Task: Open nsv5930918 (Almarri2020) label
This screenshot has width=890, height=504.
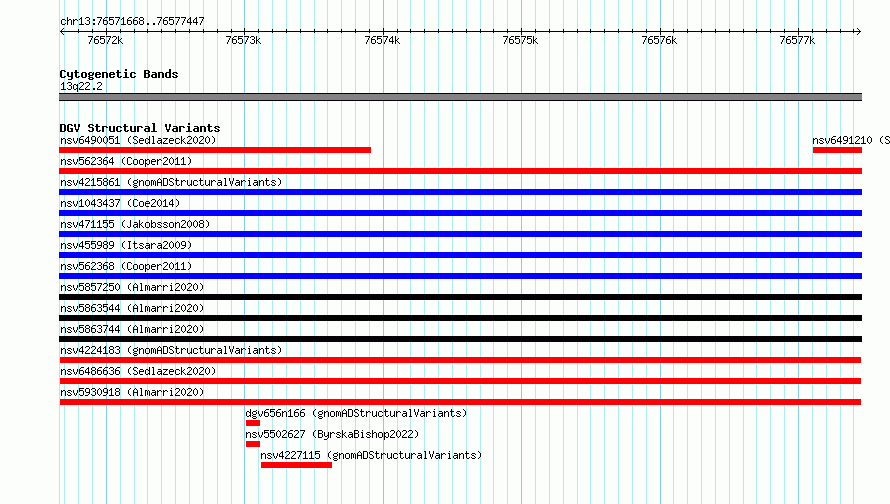Action: click(132, 392)
